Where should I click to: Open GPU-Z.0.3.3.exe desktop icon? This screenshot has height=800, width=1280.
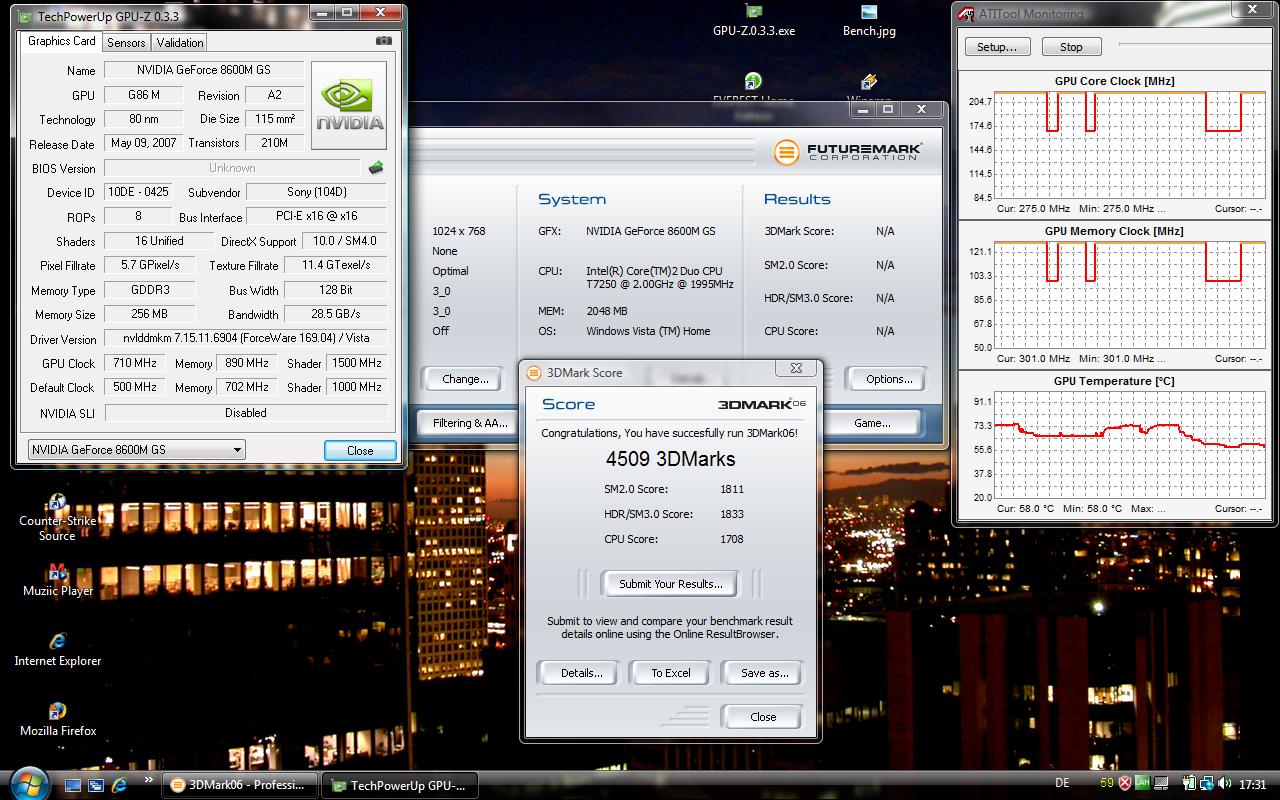point(754,21)
